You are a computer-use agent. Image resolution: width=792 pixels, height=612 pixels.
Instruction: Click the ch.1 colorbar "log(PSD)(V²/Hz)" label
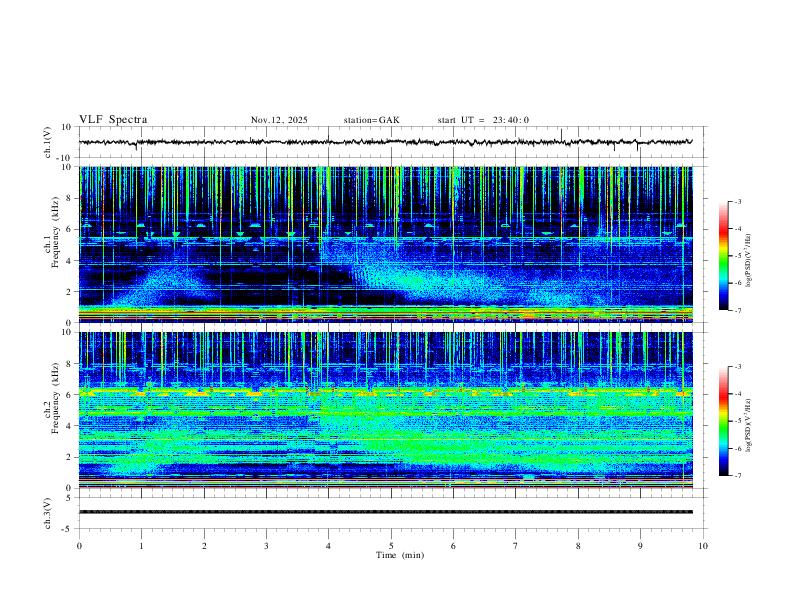748,260
